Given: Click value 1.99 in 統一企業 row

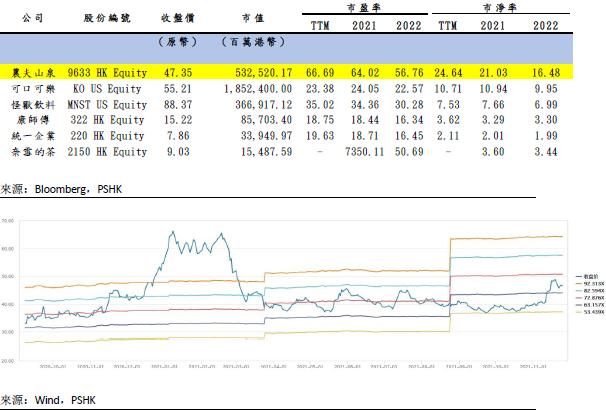Looking at the screenshot, I should click(546, 136).
